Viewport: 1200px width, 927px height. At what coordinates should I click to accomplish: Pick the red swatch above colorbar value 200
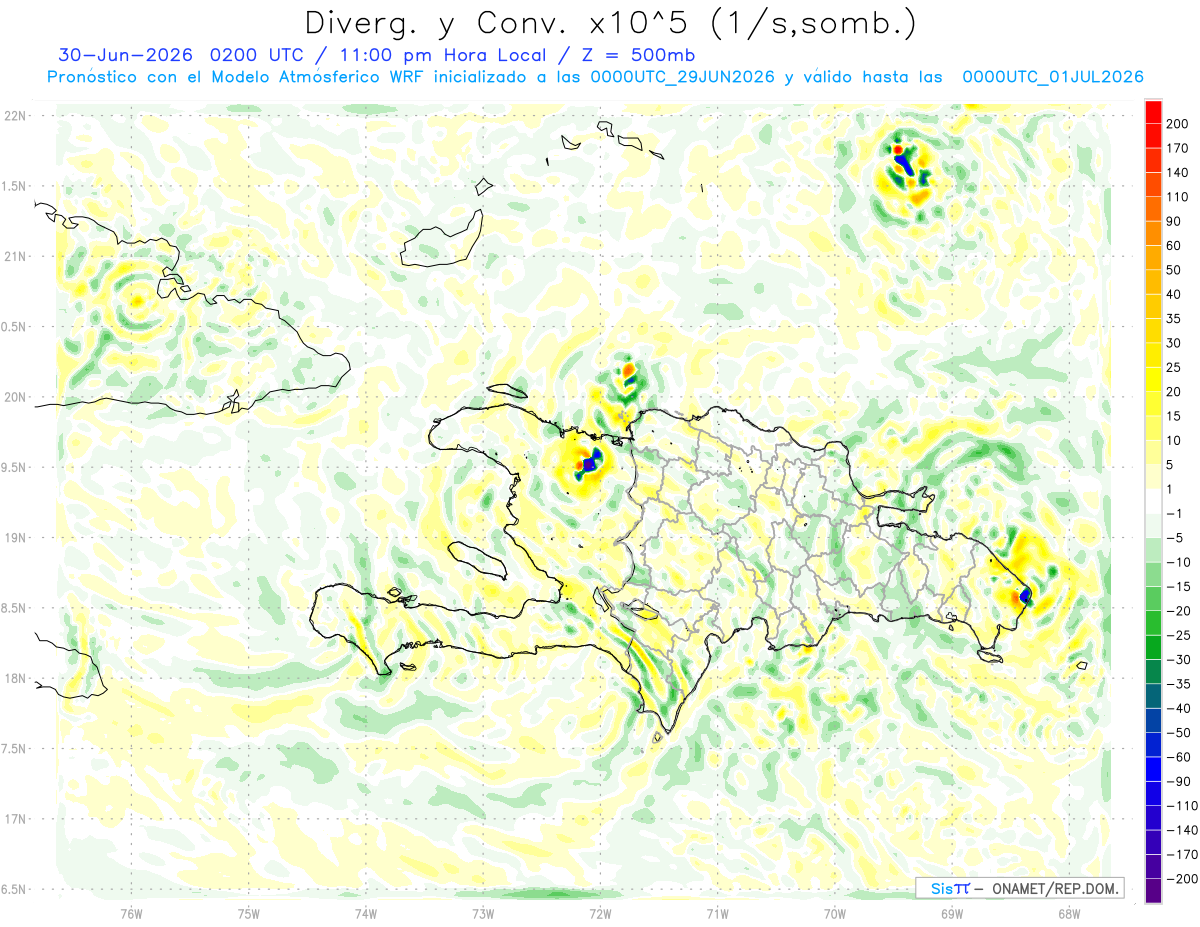(x=1153, y=111)
